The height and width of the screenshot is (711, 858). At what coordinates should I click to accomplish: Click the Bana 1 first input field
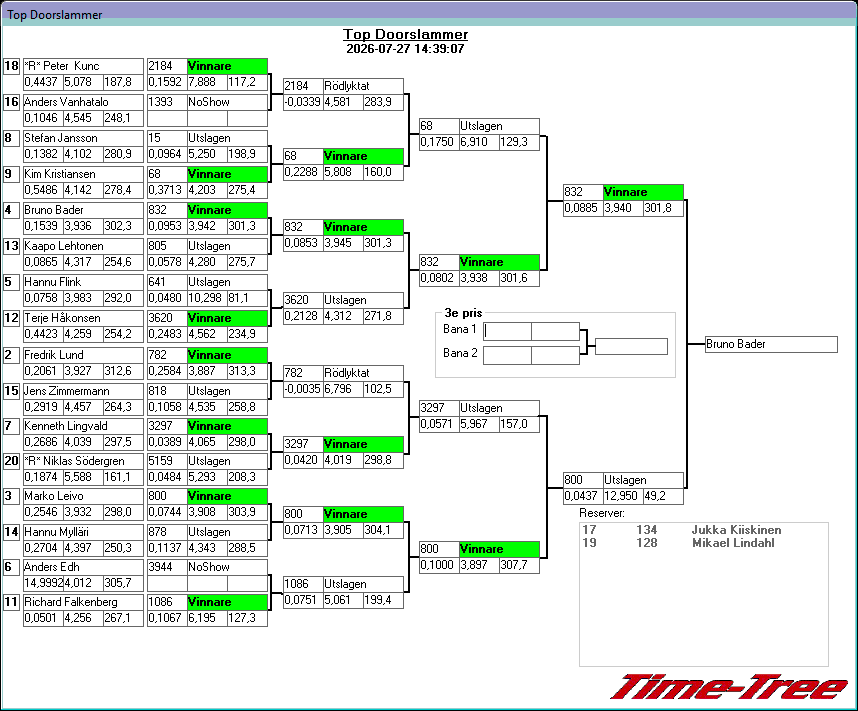[x=507, y=331]
